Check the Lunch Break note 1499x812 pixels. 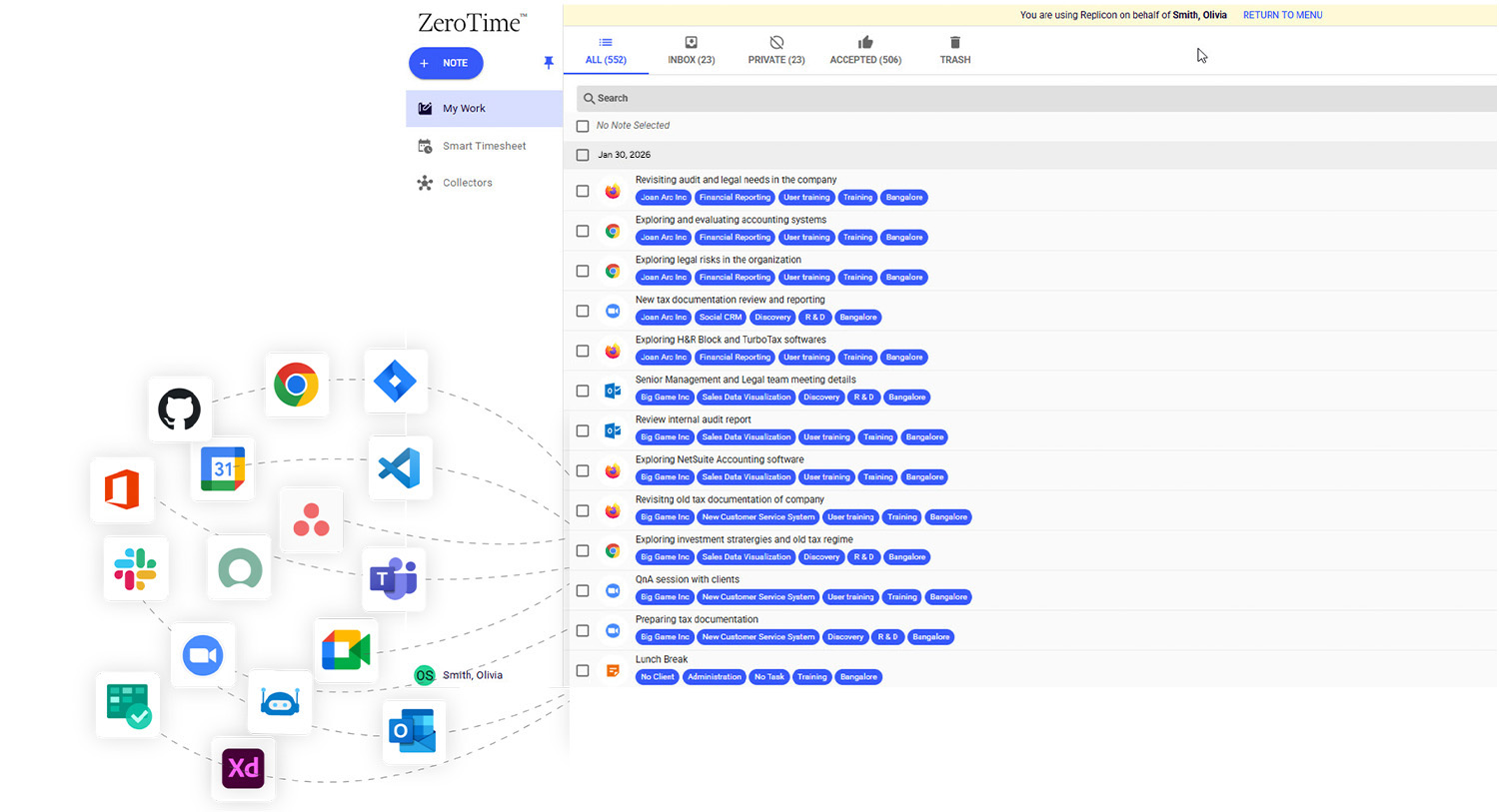583,670
